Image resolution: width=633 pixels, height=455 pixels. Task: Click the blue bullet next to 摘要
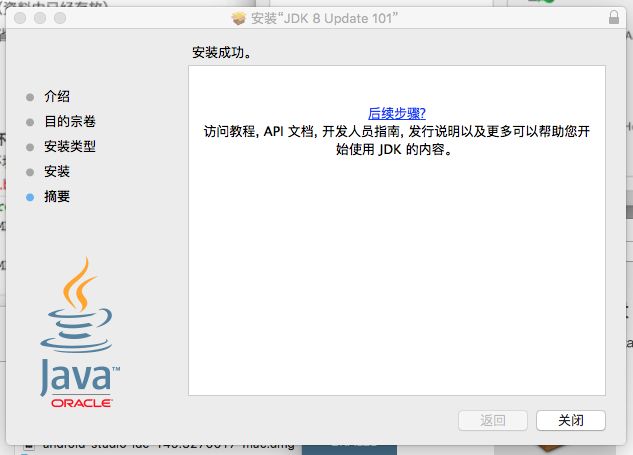[30, 197]
